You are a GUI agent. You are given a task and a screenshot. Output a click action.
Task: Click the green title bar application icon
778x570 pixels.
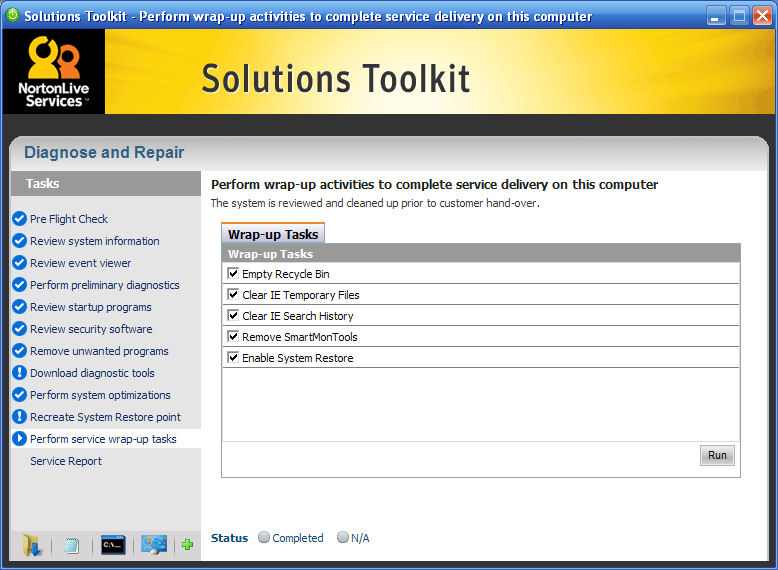click(x=12, y=15)
